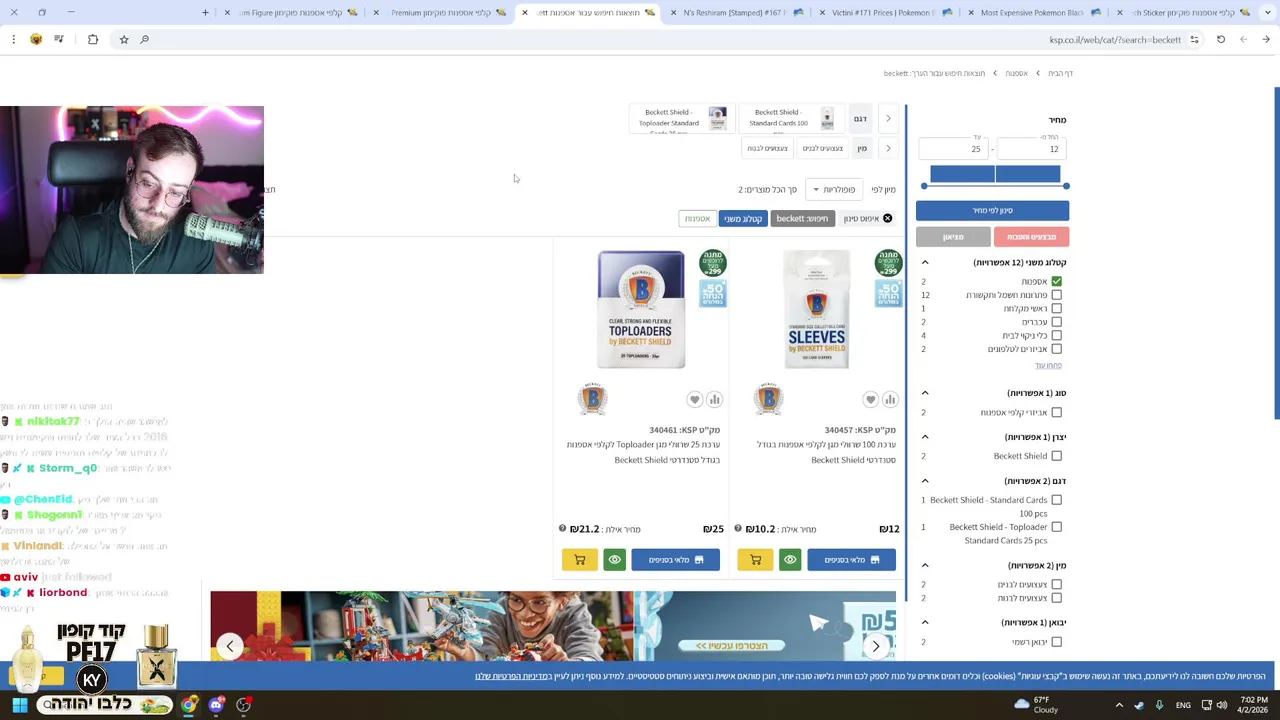Bookmark this page with the star icon
The height and width of the screenshot is (720, 1280).
tap(124, 39)
